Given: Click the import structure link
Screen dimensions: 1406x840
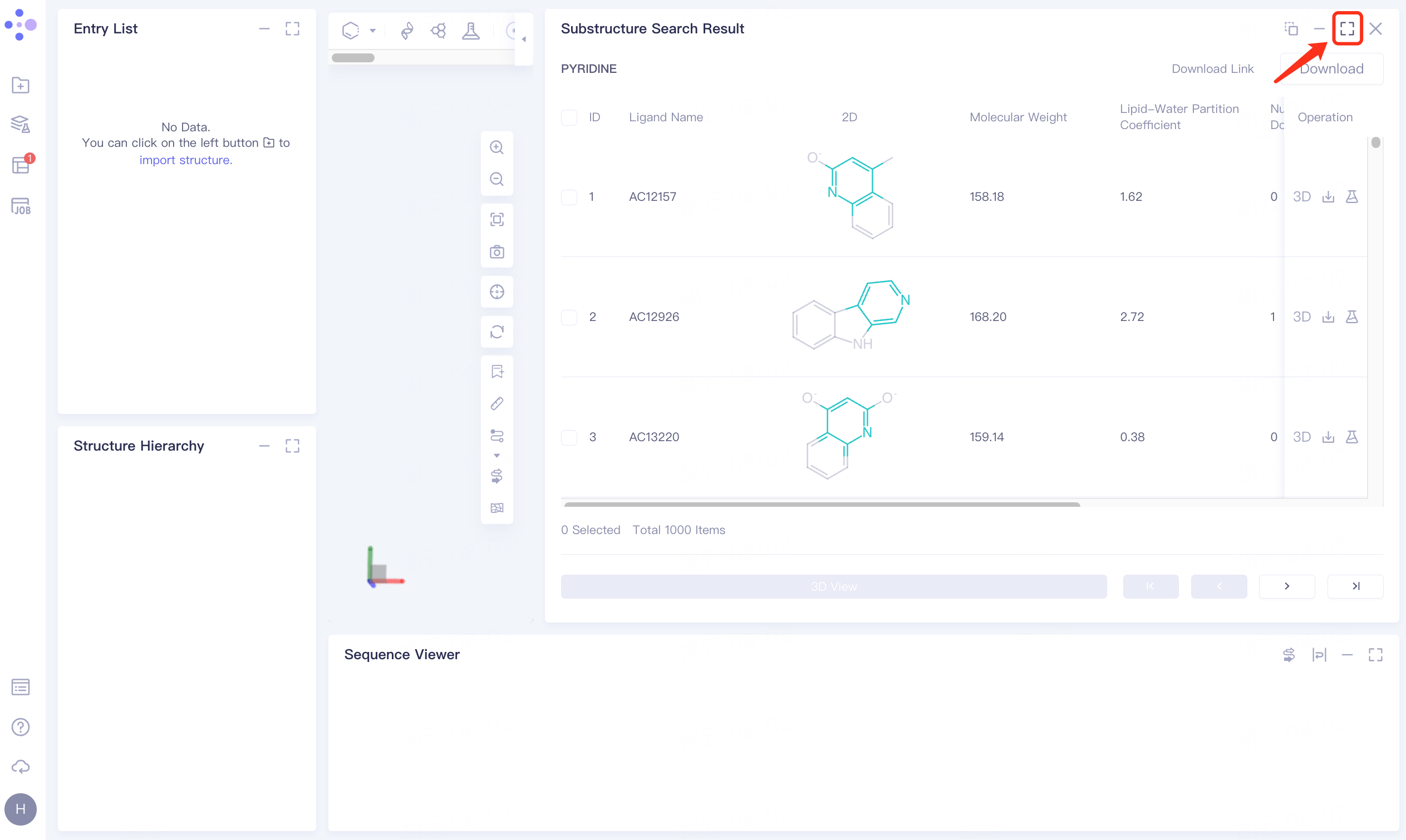Looking at the screenshot, I should [x=186, y=160].
